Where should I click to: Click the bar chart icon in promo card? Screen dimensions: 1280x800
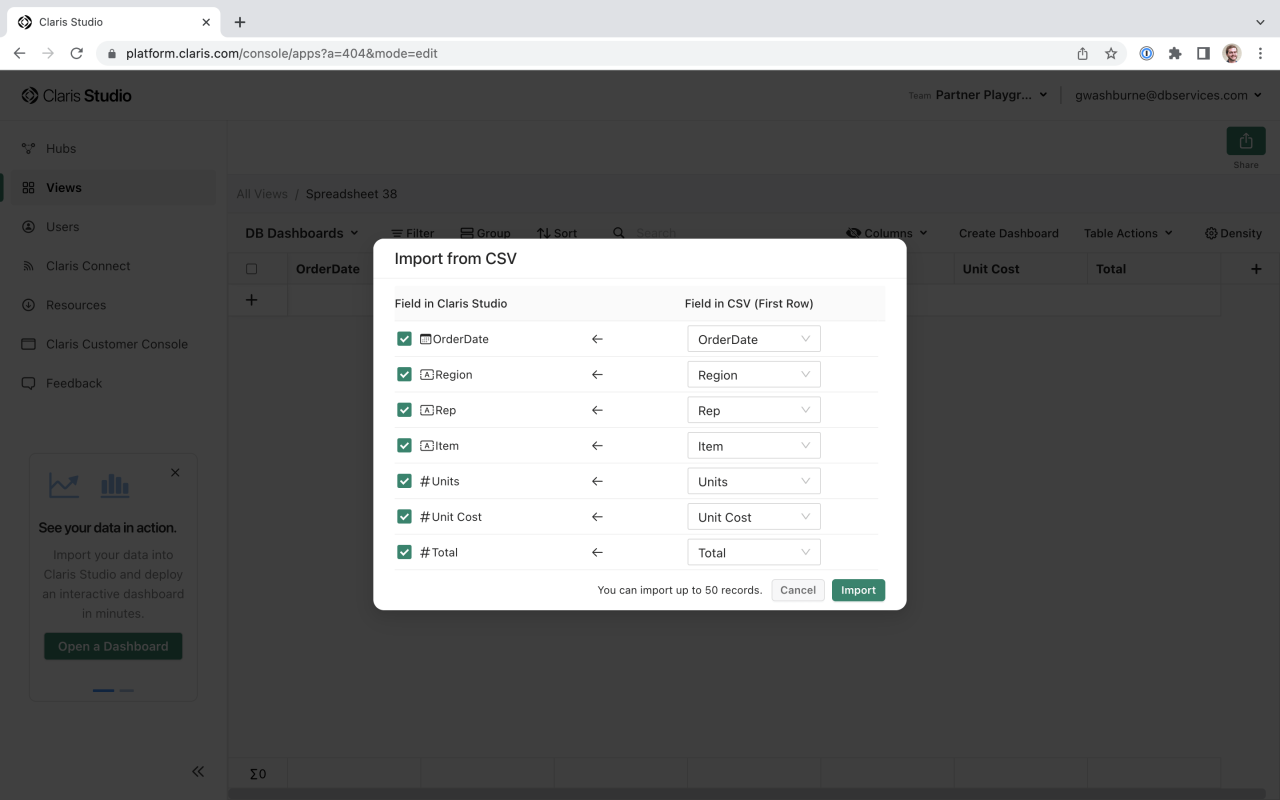(x=115, y=486)
